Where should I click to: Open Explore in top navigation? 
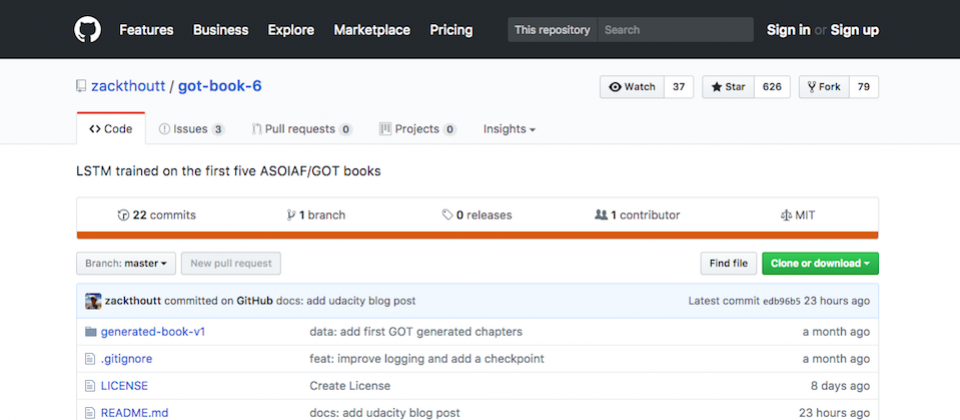[x=291, y=29]
